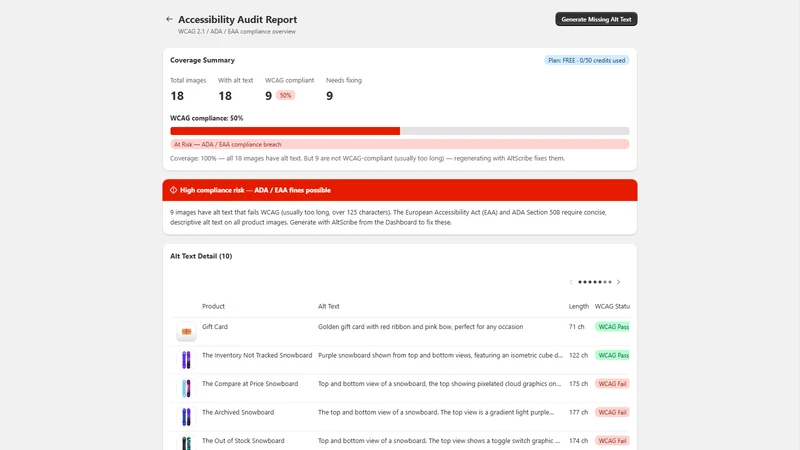This screenshot has width=800, height=450.
Task: Click the pagination dots indicator
Action: click(x=594, y=282)
